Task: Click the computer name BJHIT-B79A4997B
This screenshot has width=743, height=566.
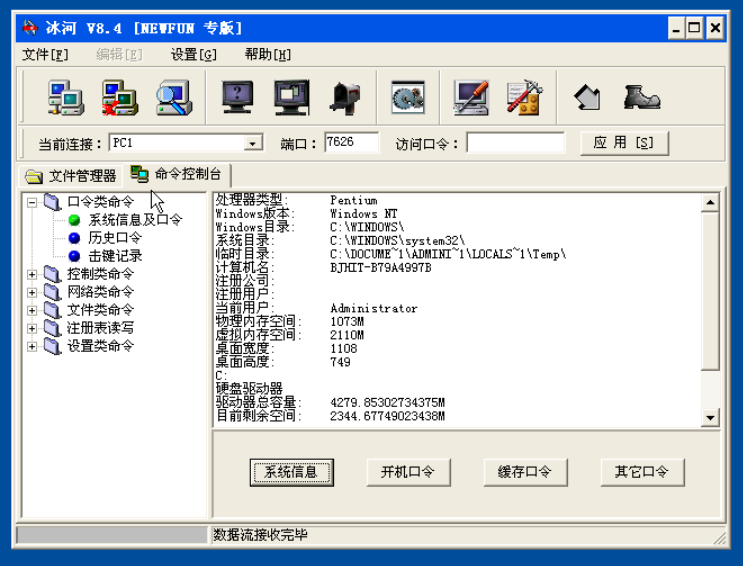Action: coord(381,268)
